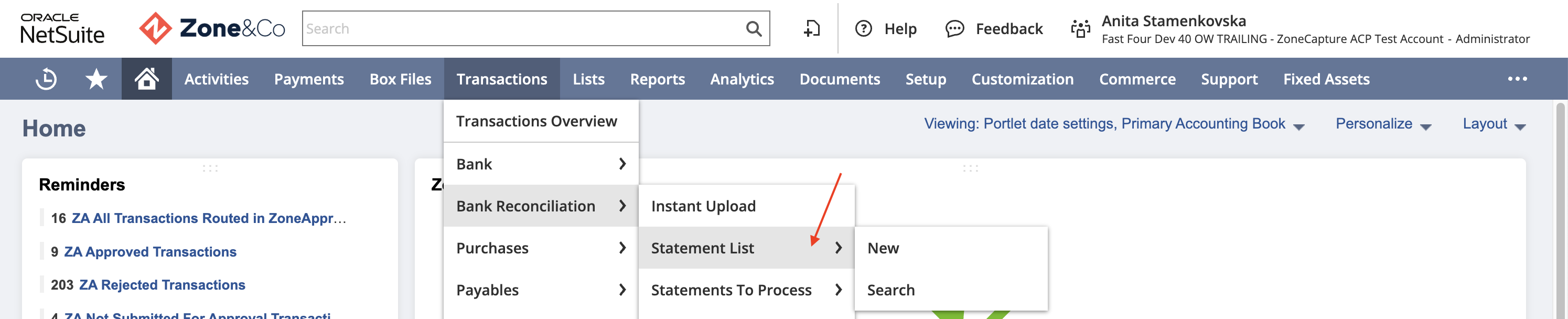Screen dimensions: 1568x319
Task: Click the Help question mark icon
Action: click(863, 29)
